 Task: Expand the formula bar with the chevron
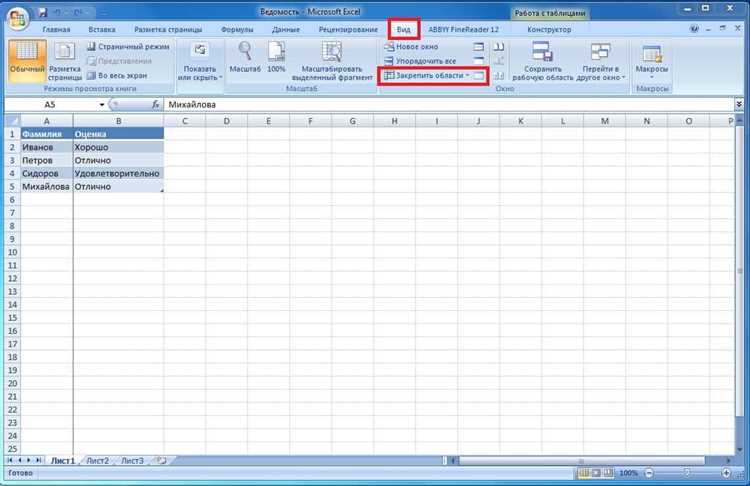[x=739, y=104]
